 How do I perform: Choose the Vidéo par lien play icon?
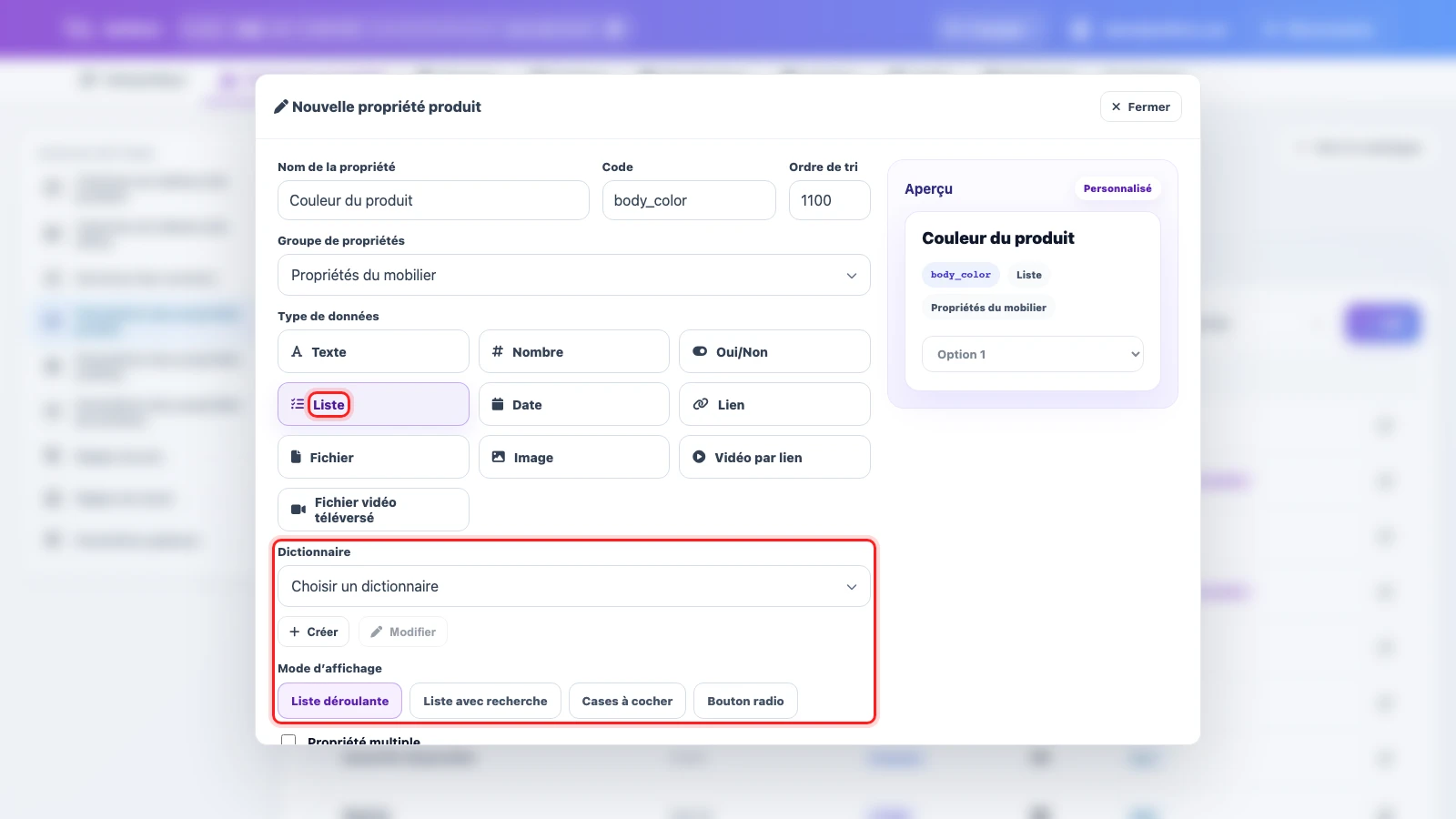[699, 457]
